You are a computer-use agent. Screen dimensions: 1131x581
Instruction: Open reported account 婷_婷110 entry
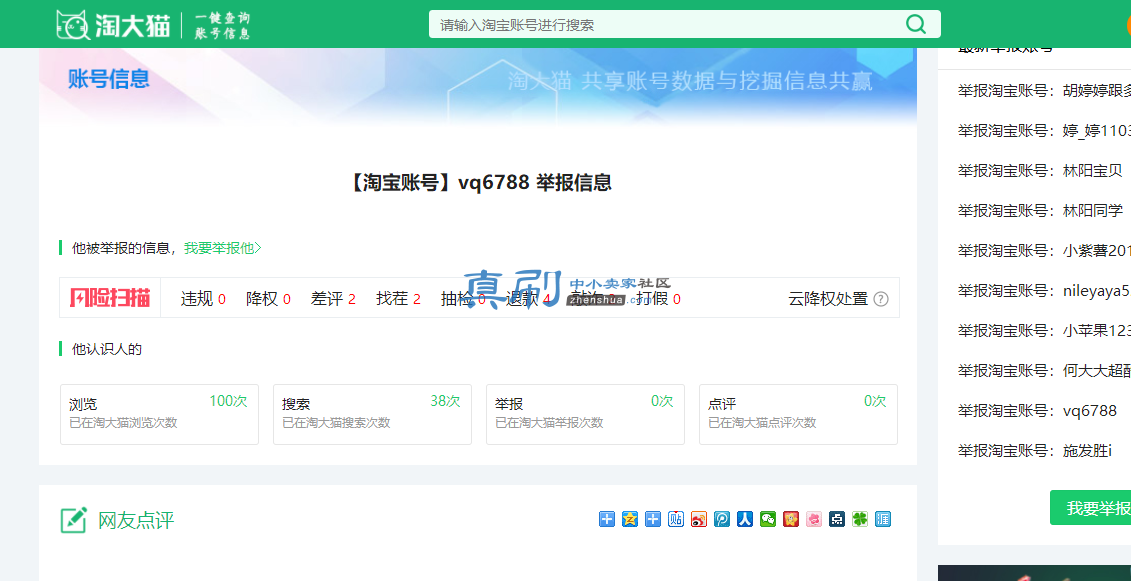pos(1044,131)
